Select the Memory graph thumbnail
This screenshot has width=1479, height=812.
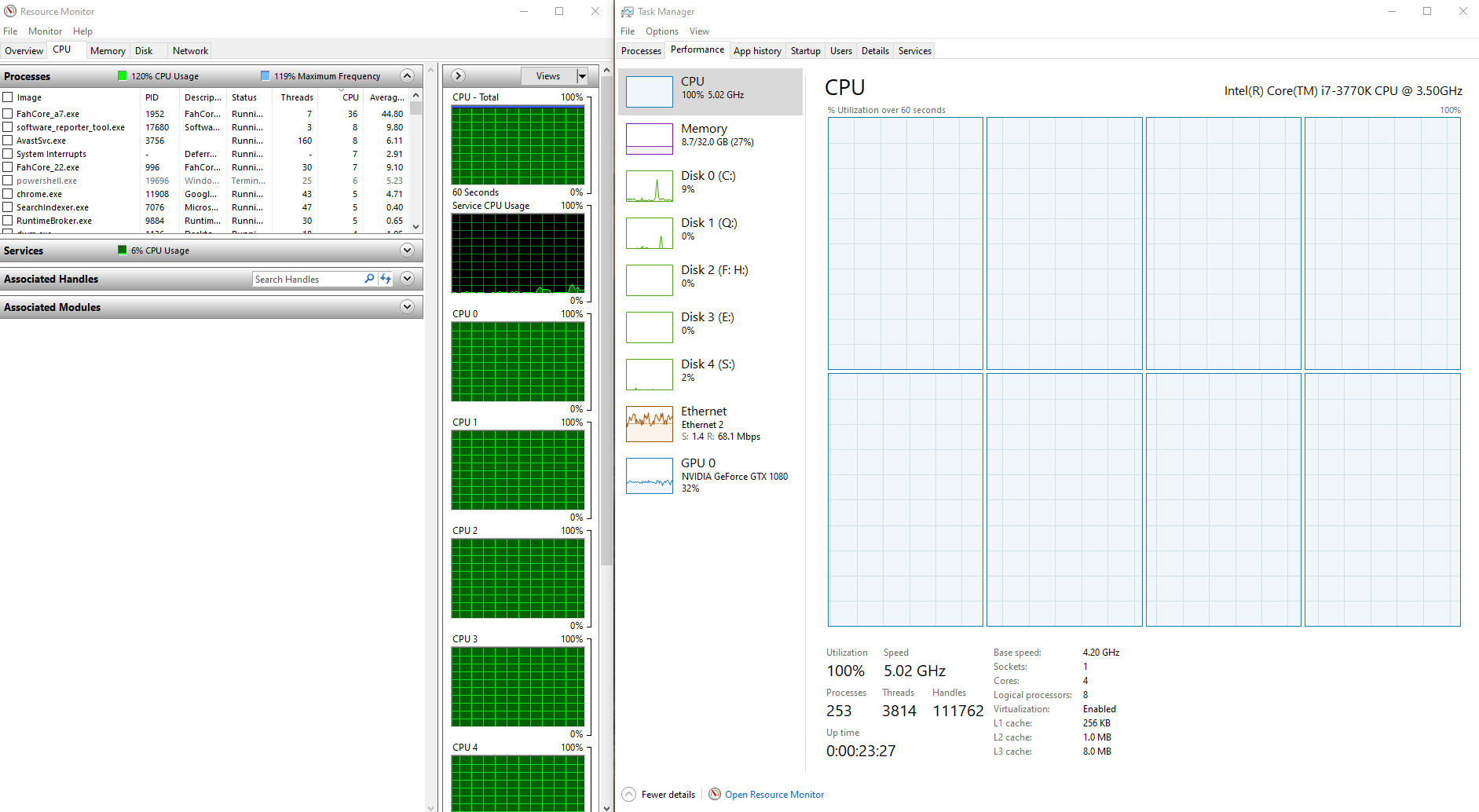tap(650, 139)
